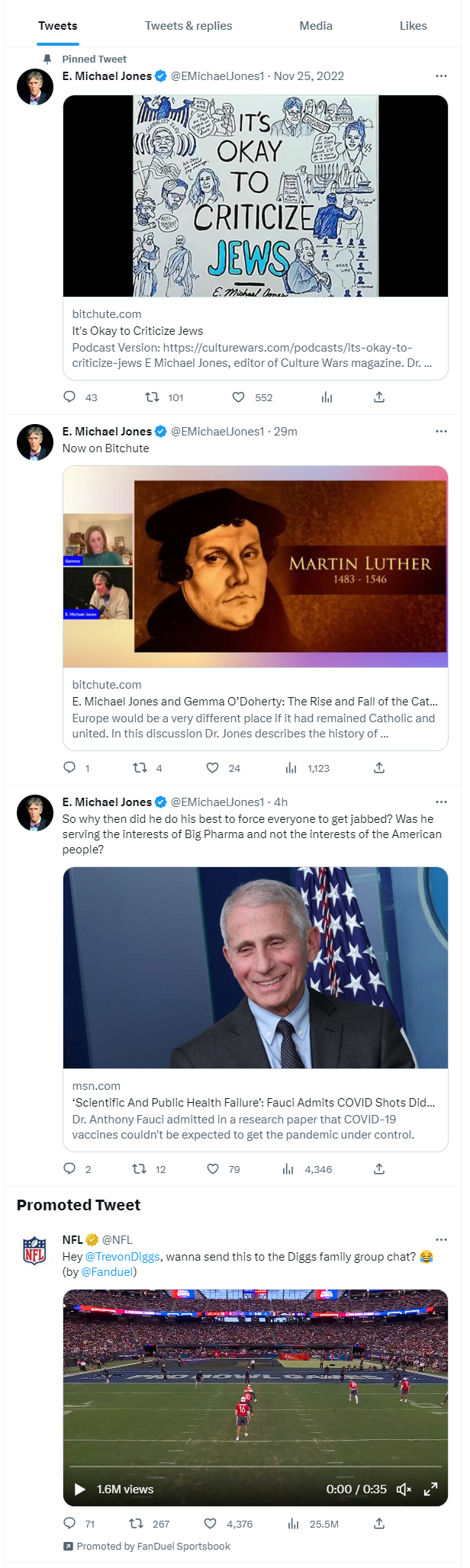Open the @Fanduel mention link
The image size is (470, 1568).
point(108,1272)
